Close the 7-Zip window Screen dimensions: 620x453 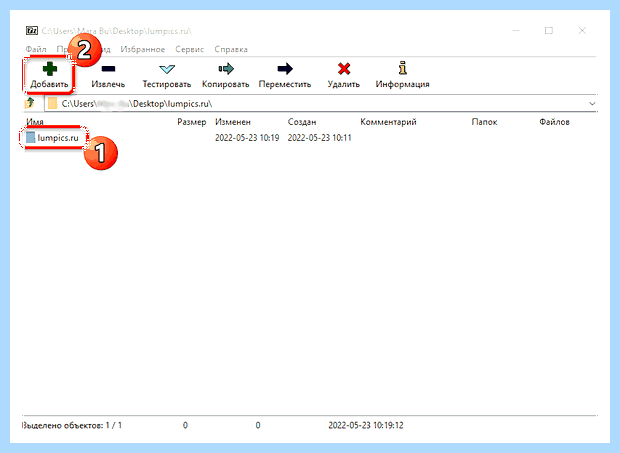(582, 30)
